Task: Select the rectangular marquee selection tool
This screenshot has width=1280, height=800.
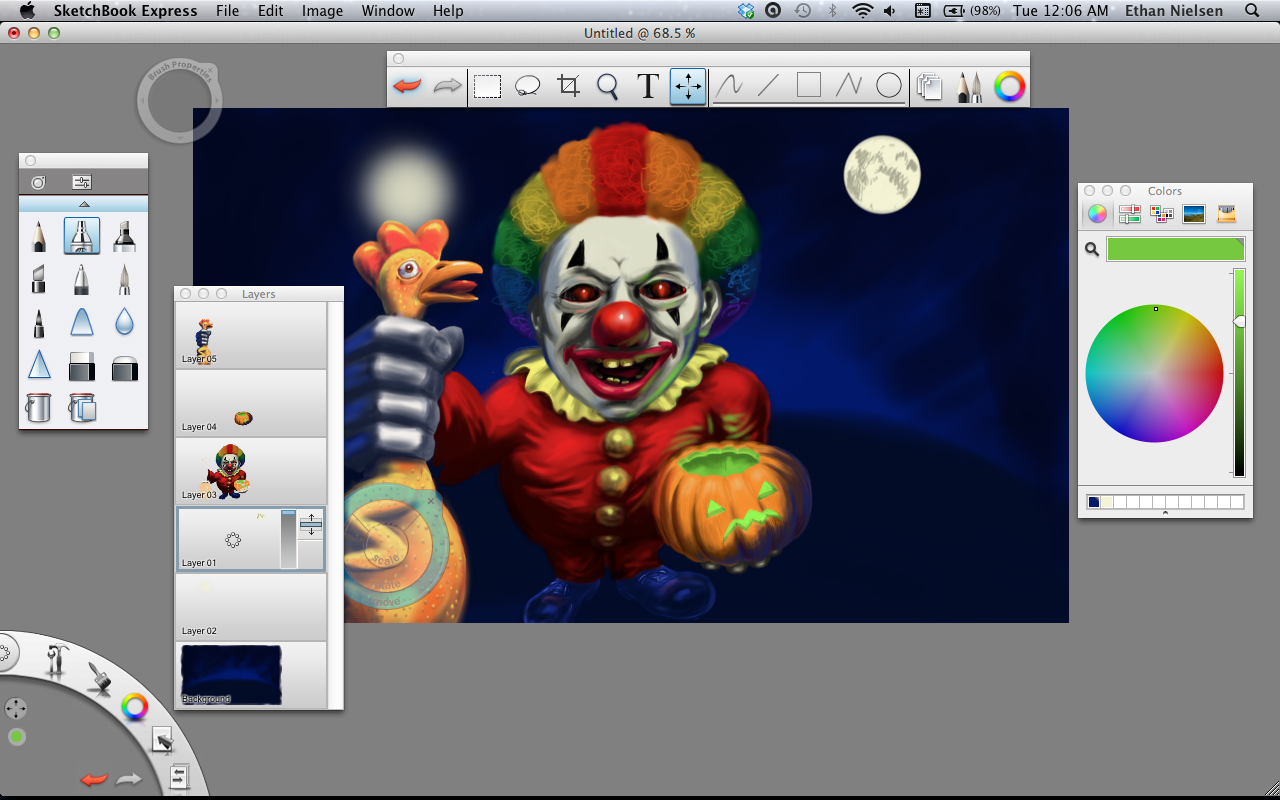Action: pos(487,87)
